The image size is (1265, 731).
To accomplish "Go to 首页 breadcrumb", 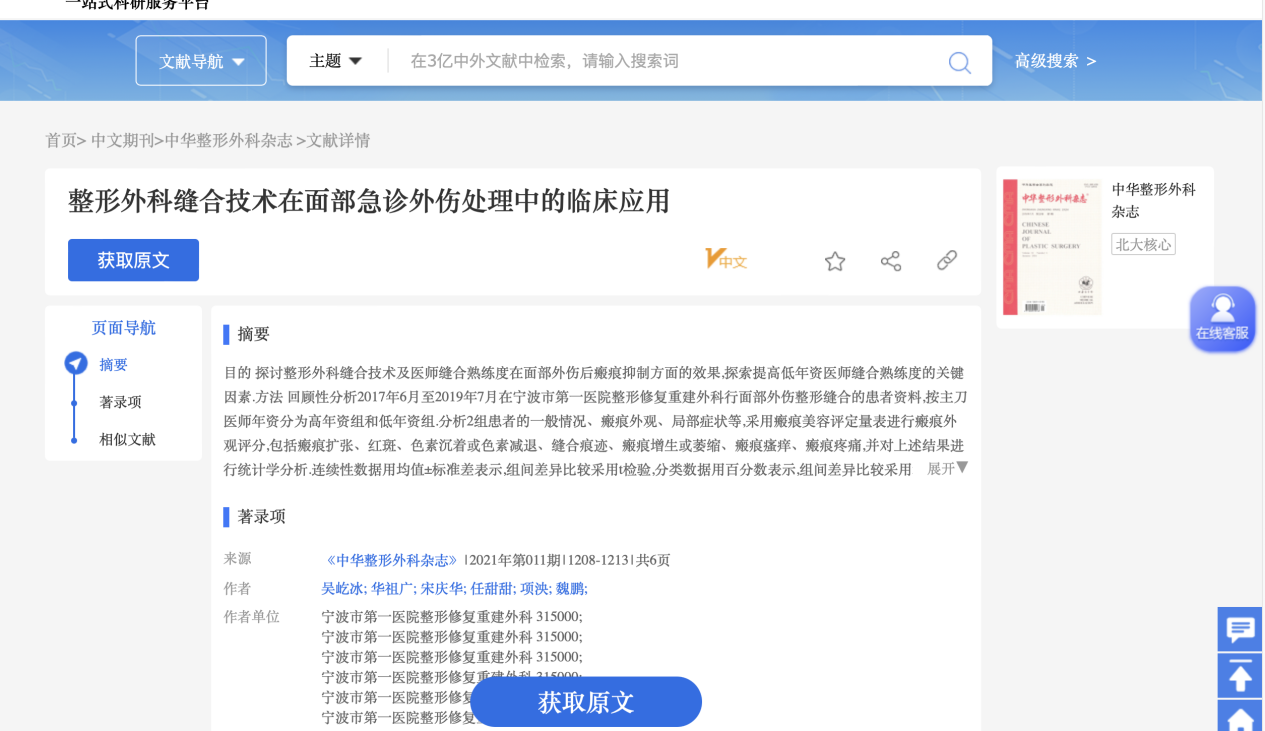I will pos(61,141).
